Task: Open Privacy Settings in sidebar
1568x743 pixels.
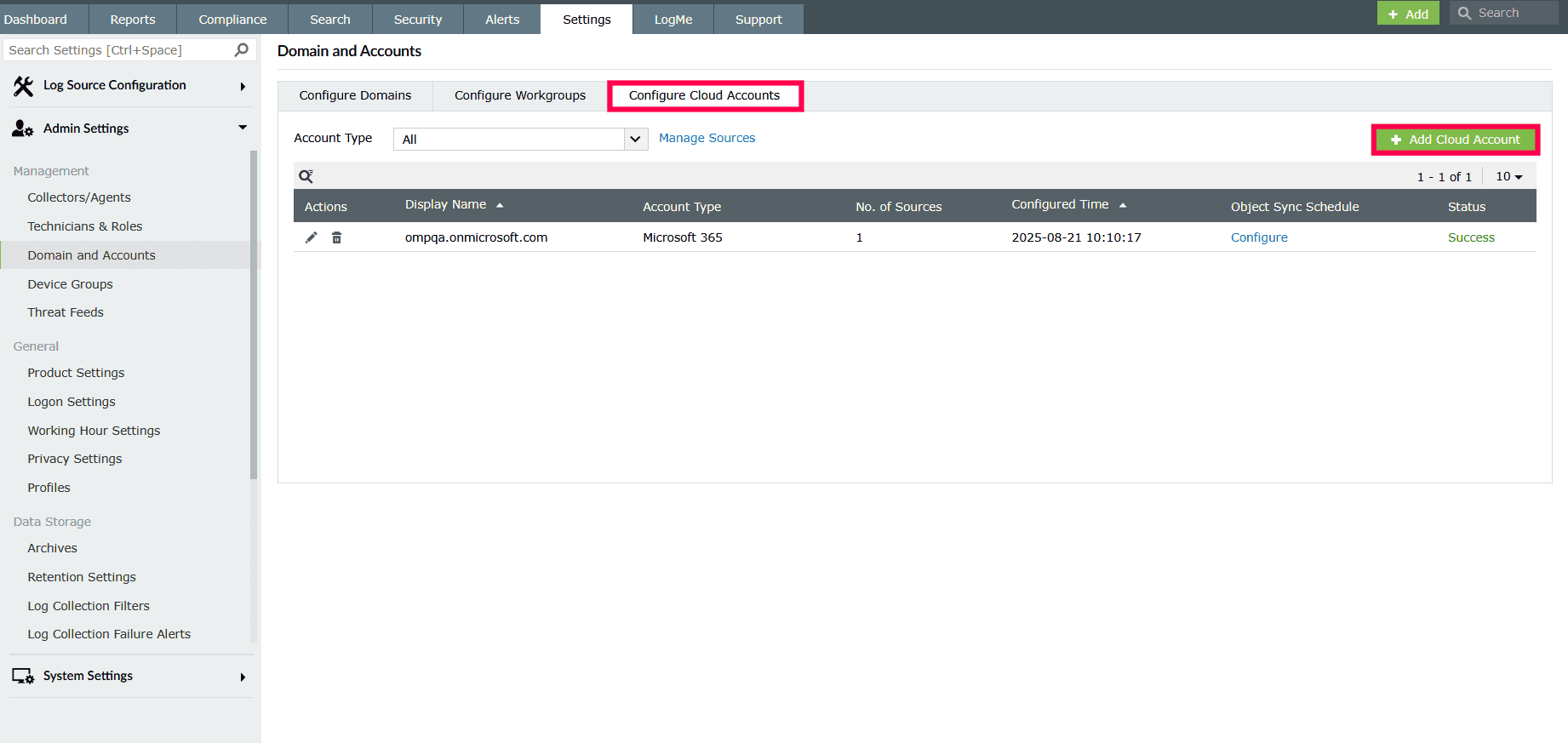Action: pyautogui.click(x=75, y=459)
